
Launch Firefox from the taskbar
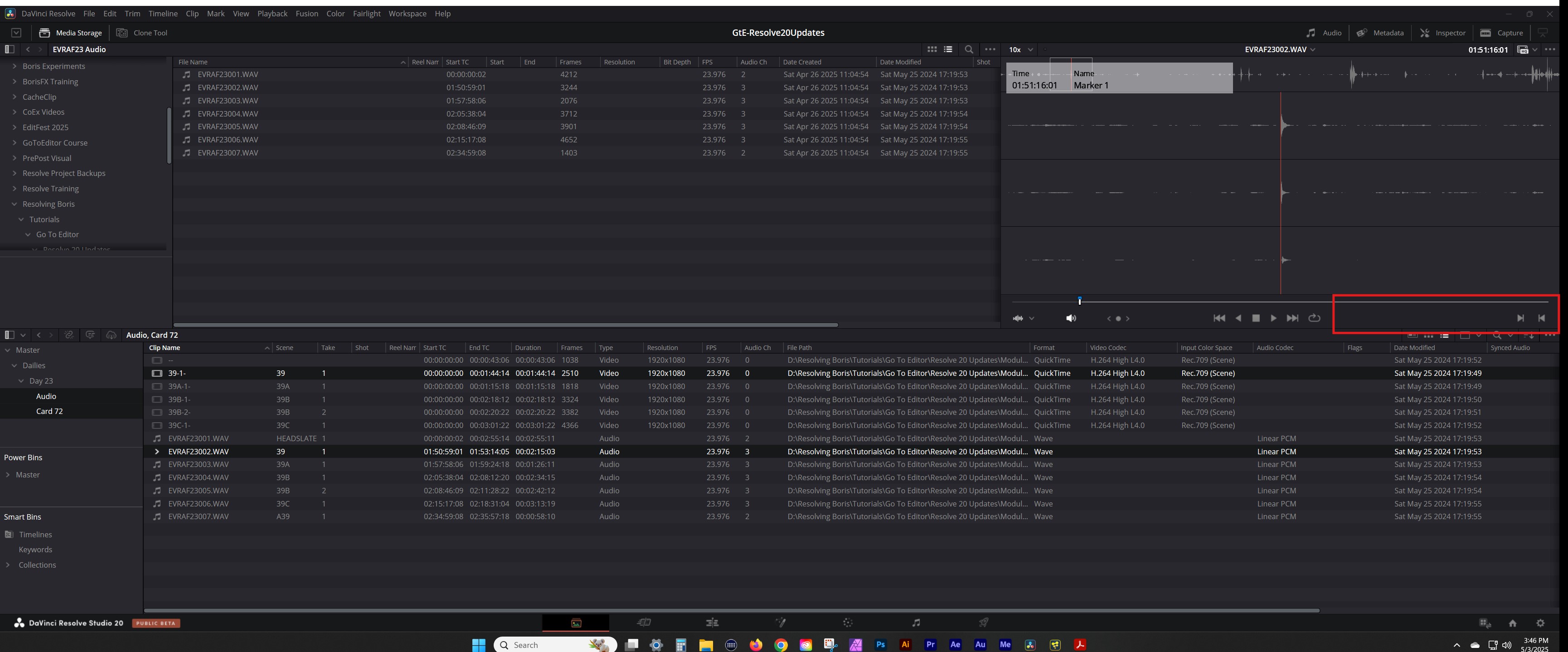755,645
